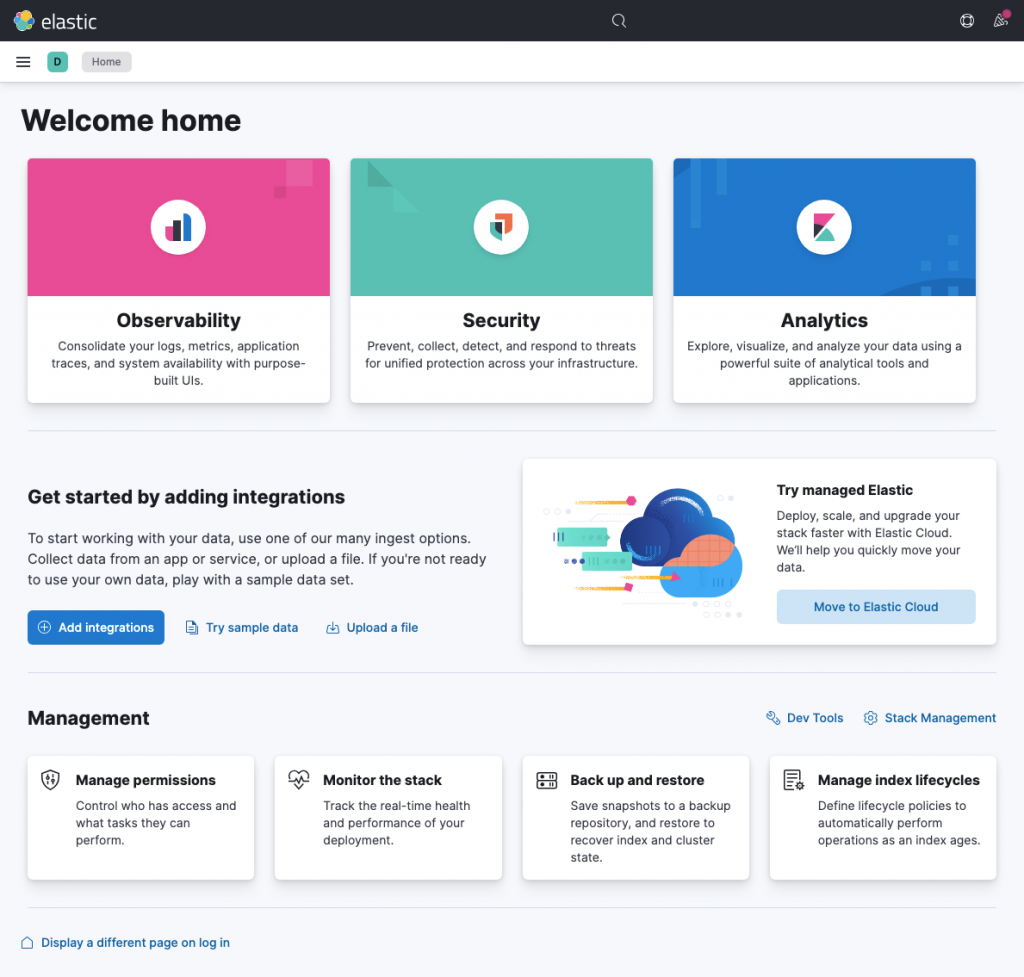The image size is (1024, 977).
Task: Click the storage icon on Back up and restore
Action: pyautogui.click(x=546, y=780)
